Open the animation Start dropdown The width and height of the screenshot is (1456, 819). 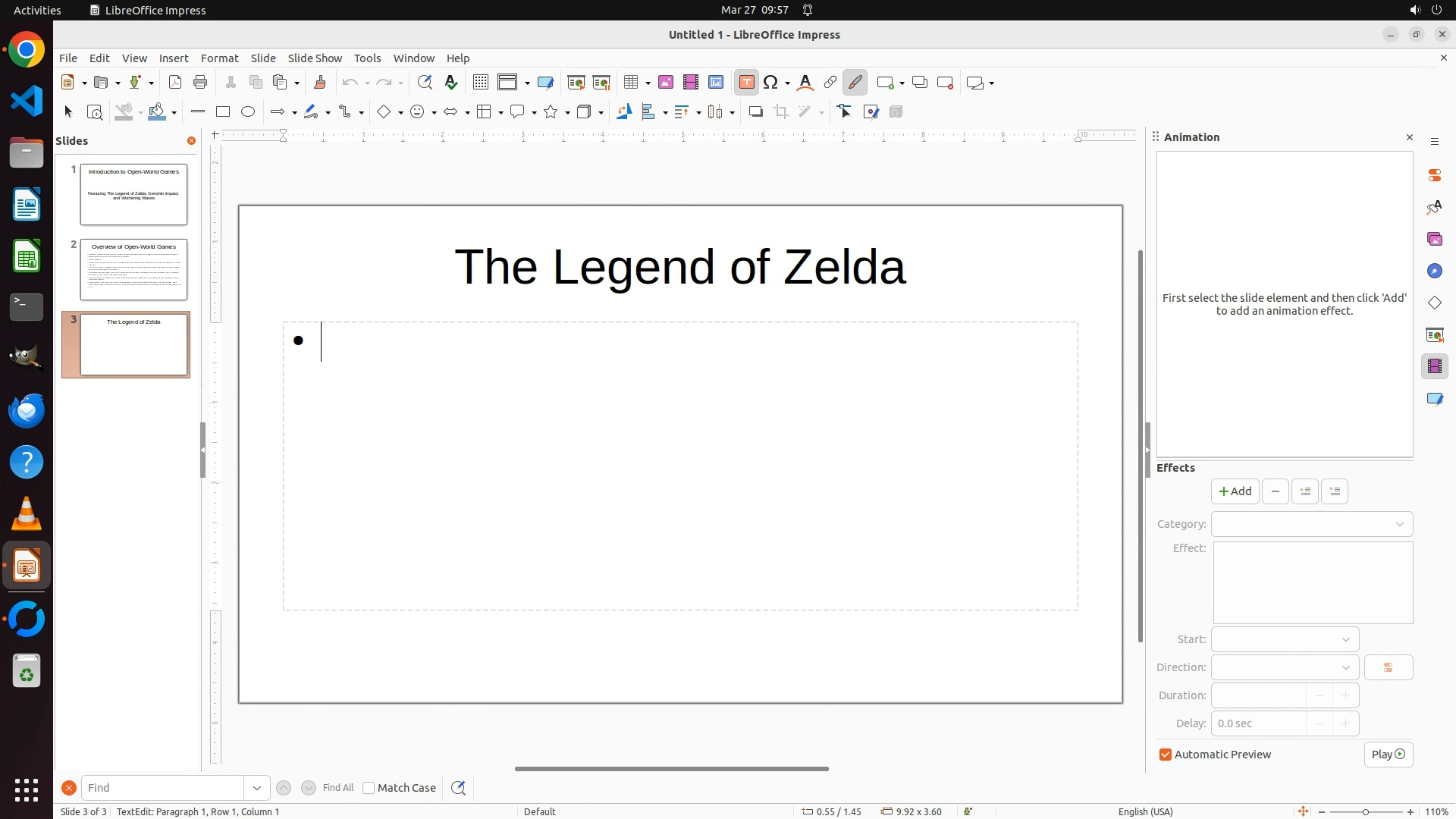click(1285, 639)
